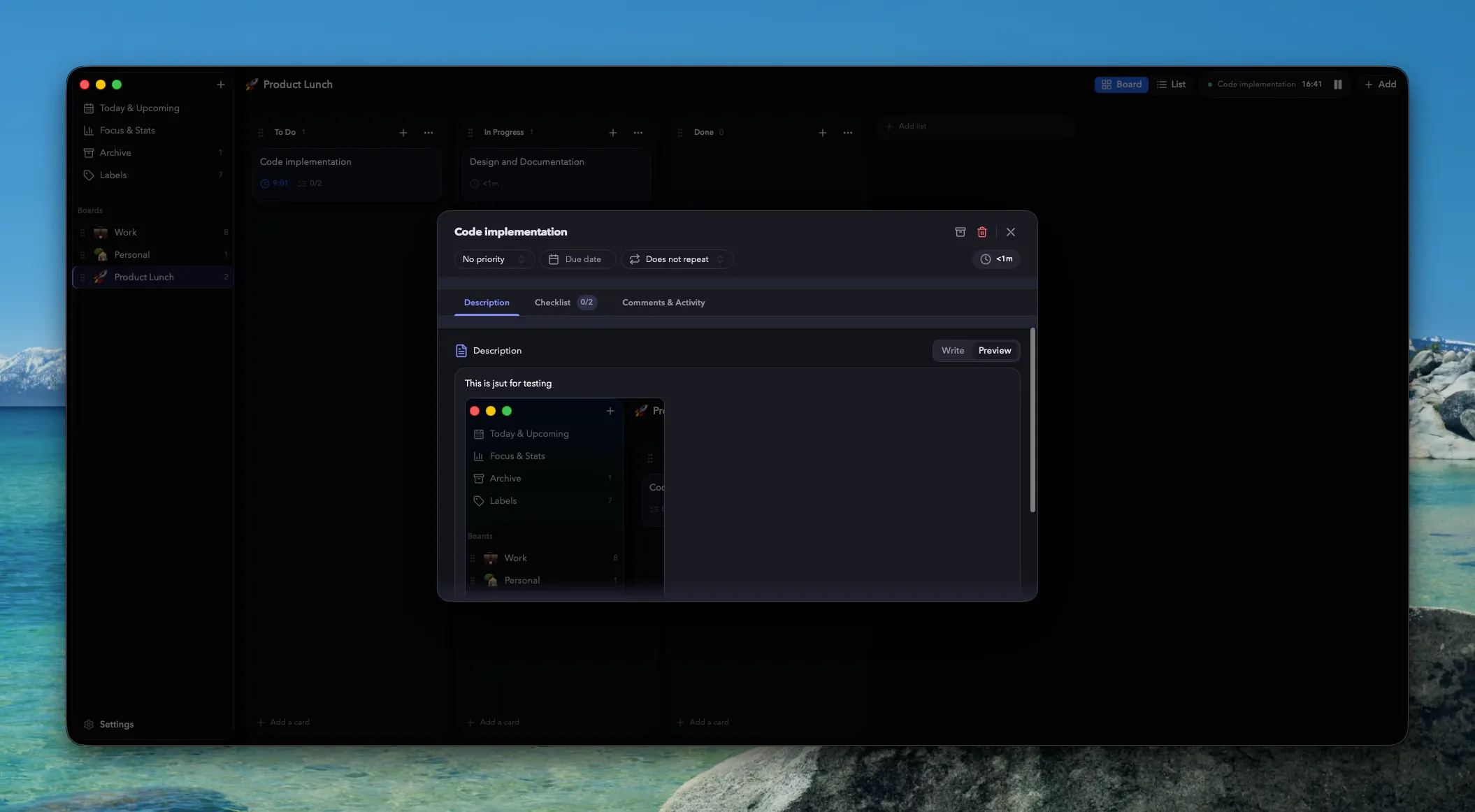
Task: Select the Product Lunch board
Action: tap(152, 277)
